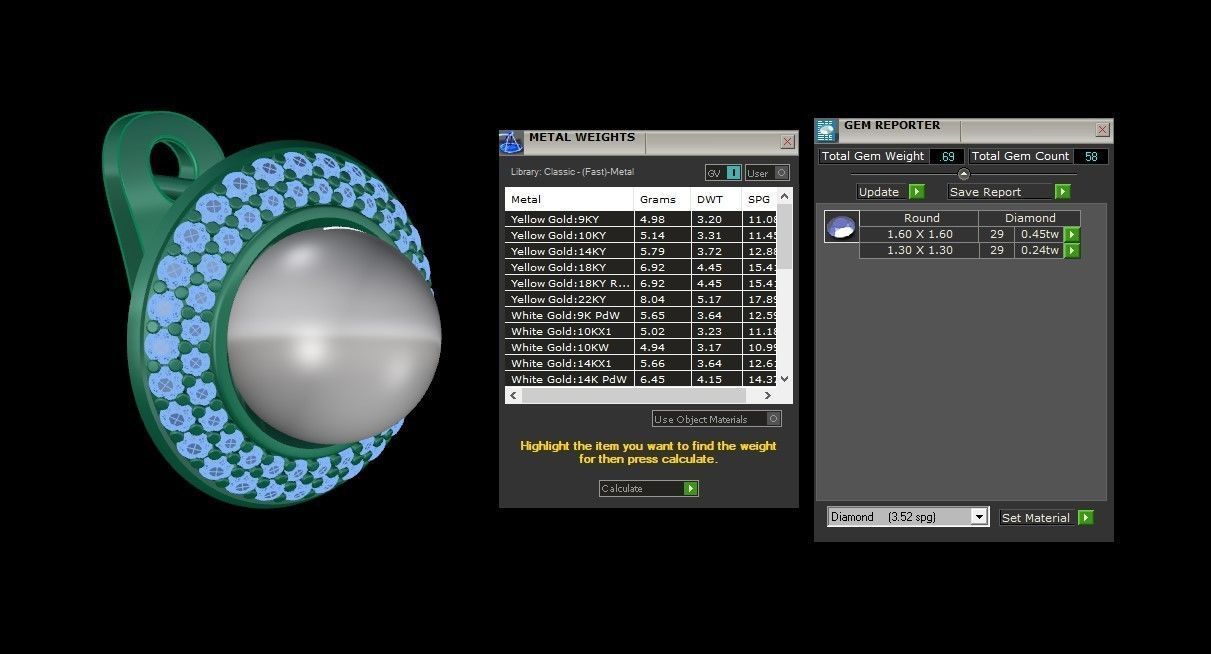Click green arrow on the 1.60 X 1.60 row
This screenshot has height=654, width=1211.
coord(1071,234)
